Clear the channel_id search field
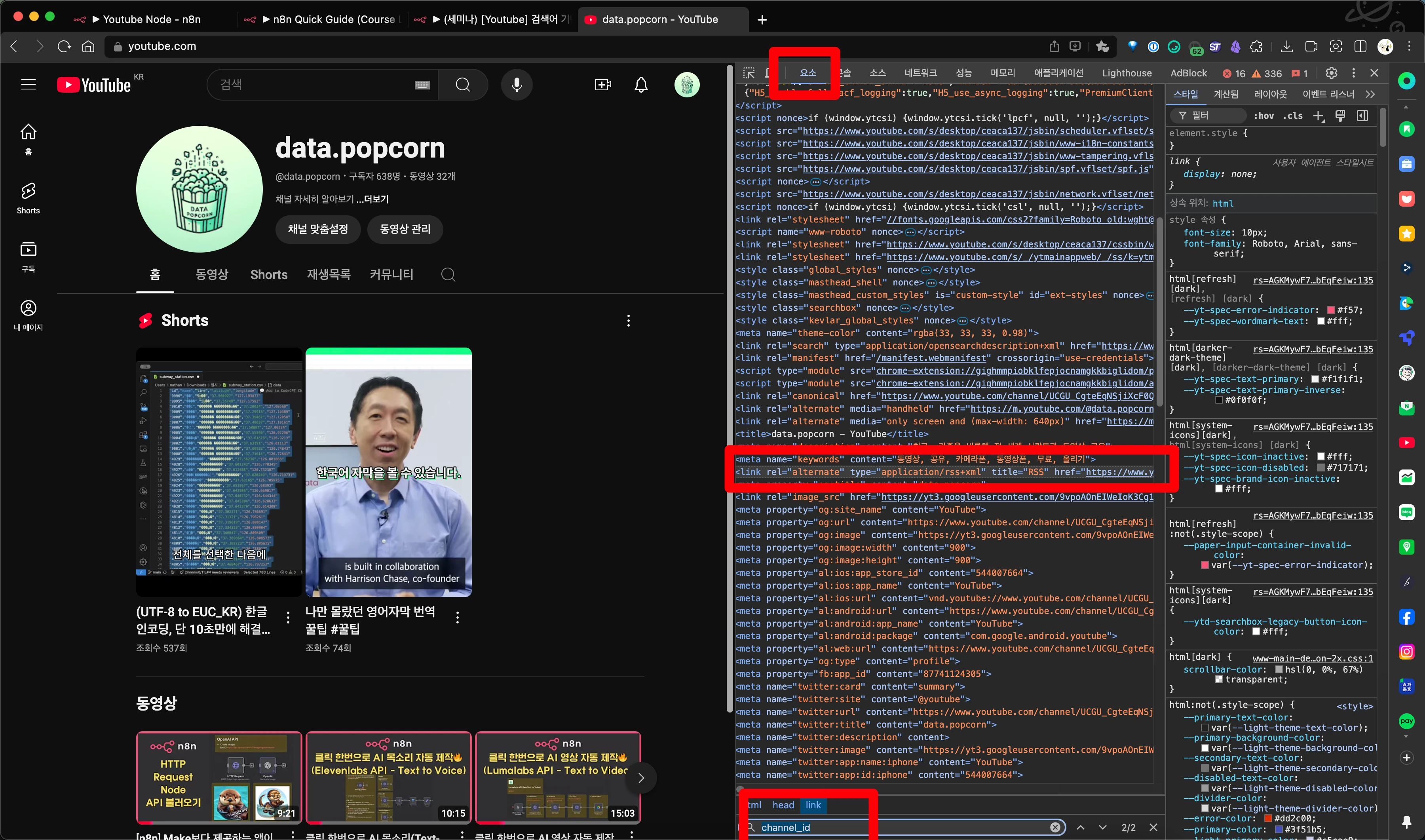This screenshot has height=840, width=1425. coord(1055,827)
